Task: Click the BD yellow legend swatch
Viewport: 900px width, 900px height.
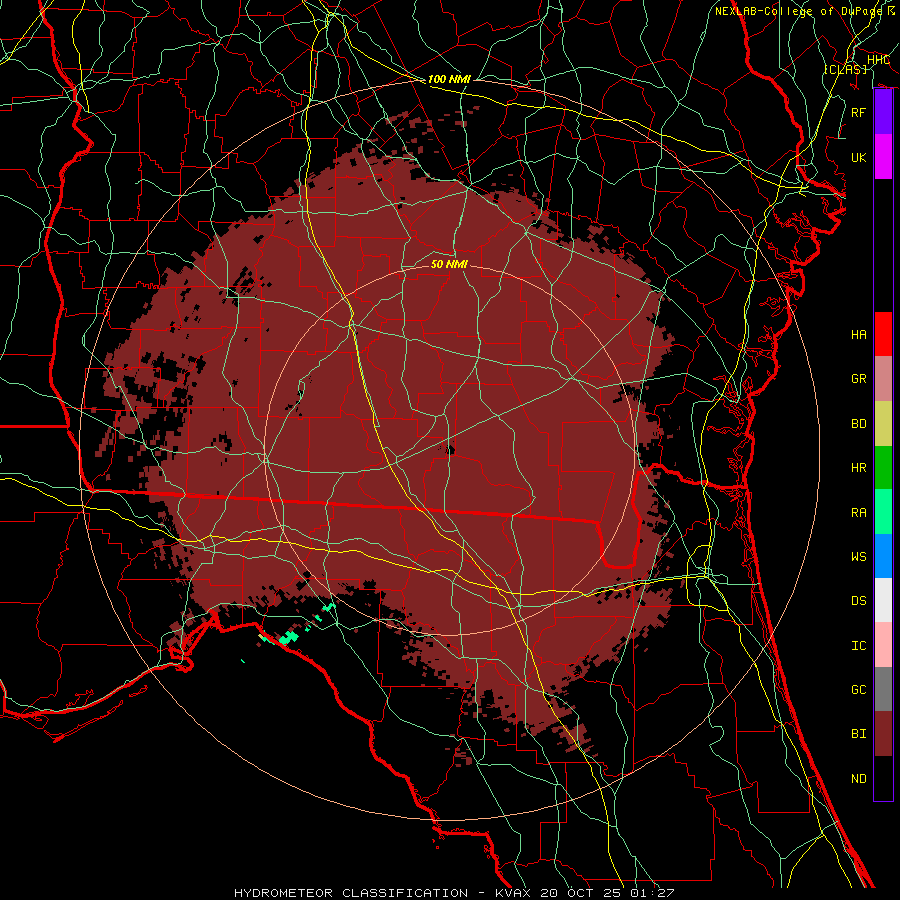Action: [883, 423]
